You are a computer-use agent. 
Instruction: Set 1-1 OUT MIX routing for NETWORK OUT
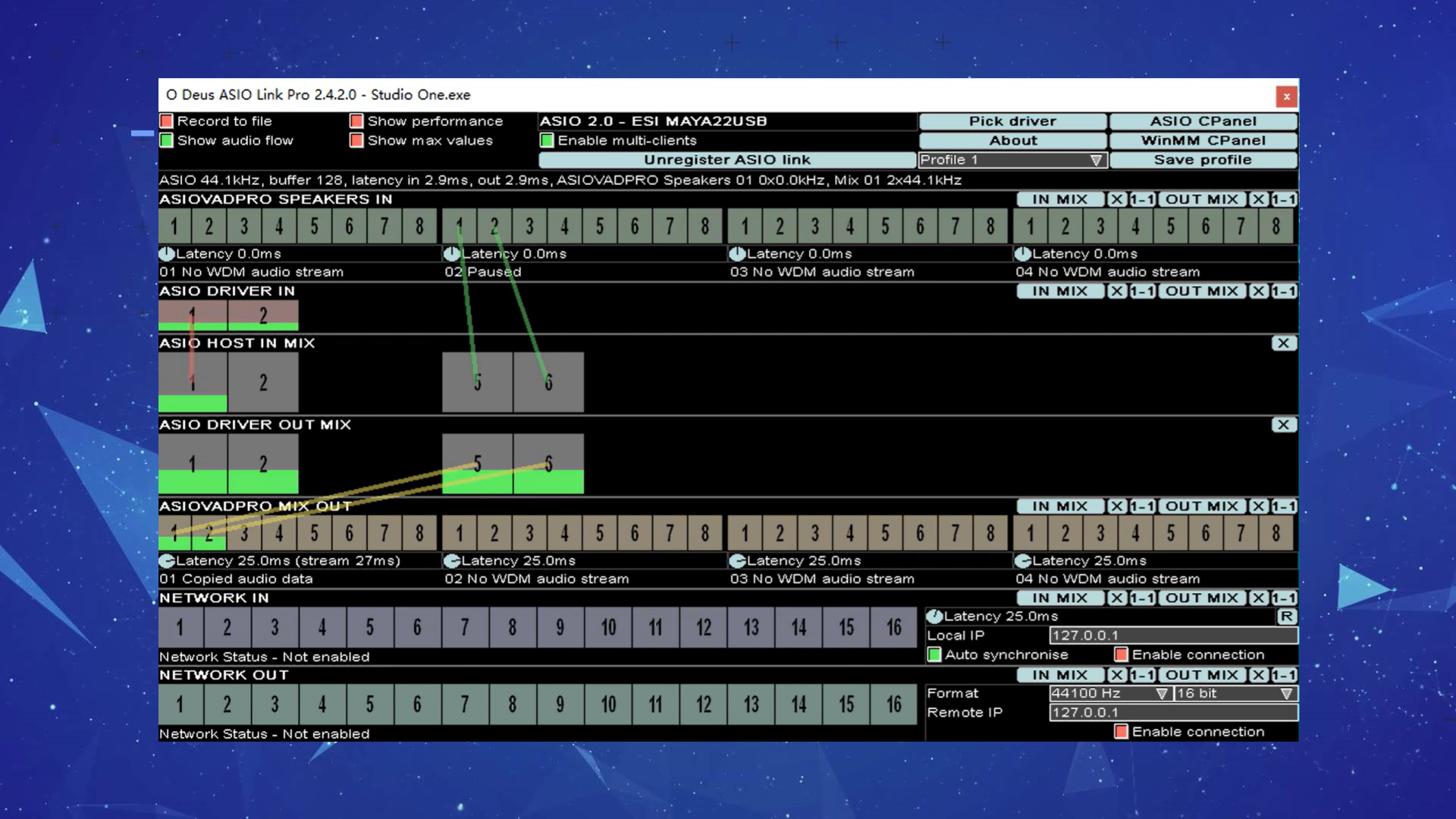point(1284,675)
